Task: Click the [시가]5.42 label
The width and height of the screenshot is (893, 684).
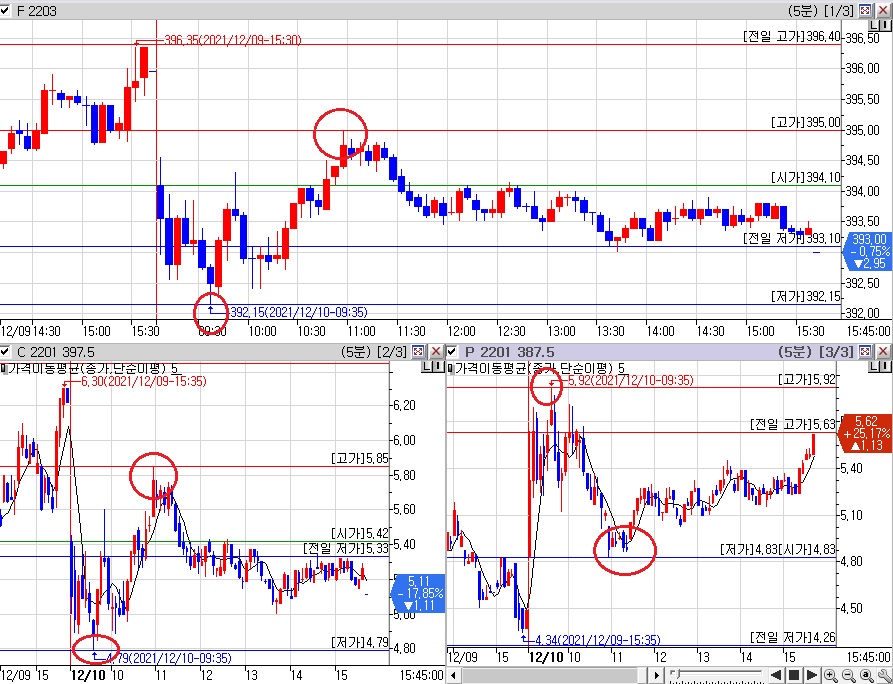Action: [360, 533]
